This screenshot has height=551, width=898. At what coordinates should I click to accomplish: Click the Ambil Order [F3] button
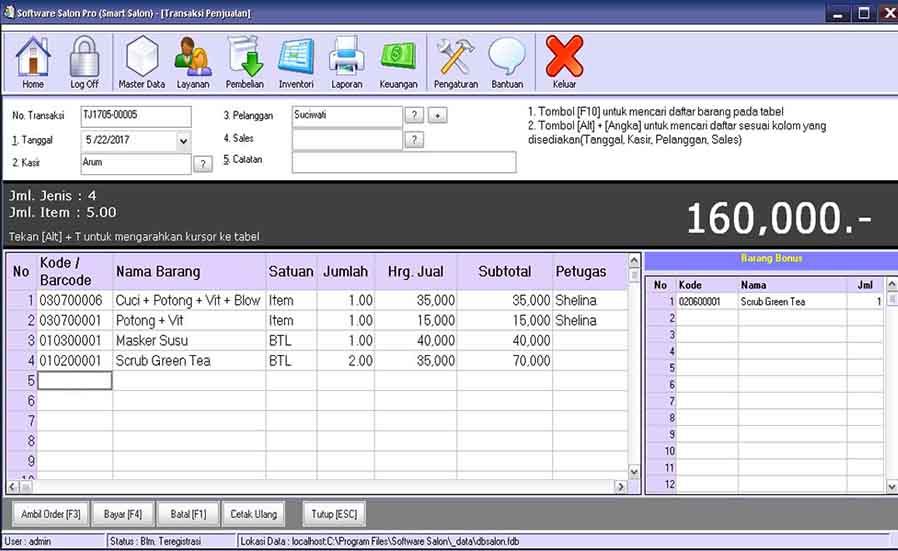(50, 514)
